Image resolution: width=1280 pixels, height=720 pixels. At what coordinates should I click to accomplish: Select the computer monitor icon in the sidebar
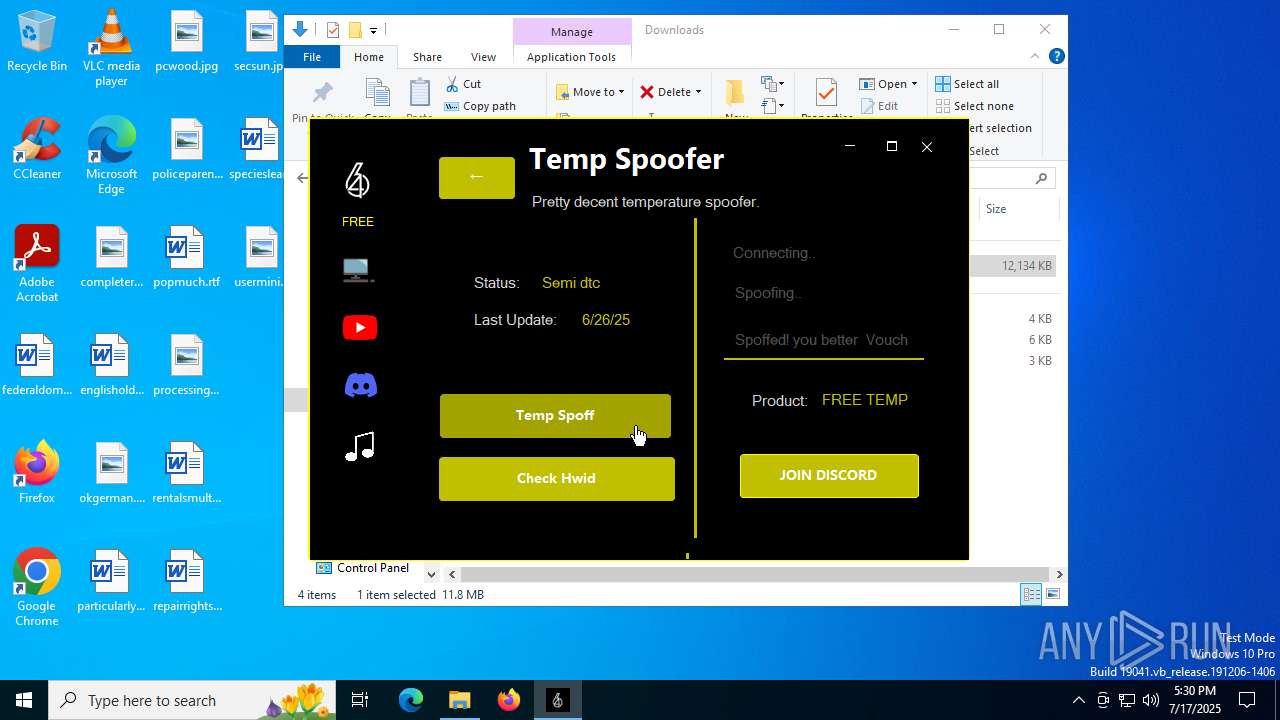click(x=358, y=270)
